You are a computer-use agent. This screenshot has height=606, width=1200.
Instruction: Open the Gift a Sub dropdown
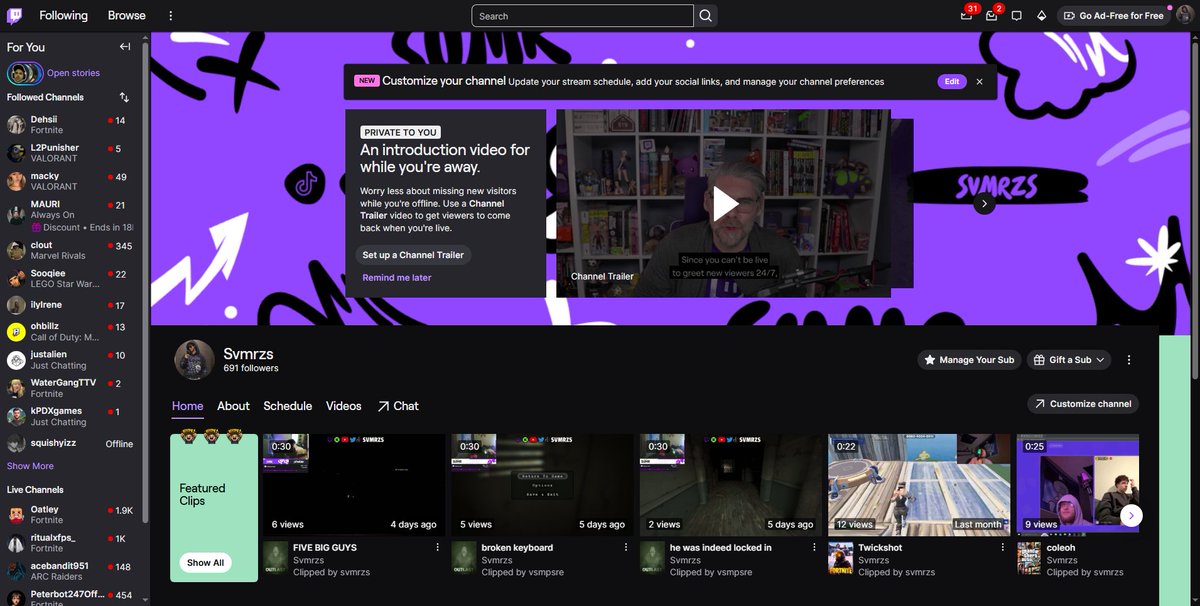1069,360
